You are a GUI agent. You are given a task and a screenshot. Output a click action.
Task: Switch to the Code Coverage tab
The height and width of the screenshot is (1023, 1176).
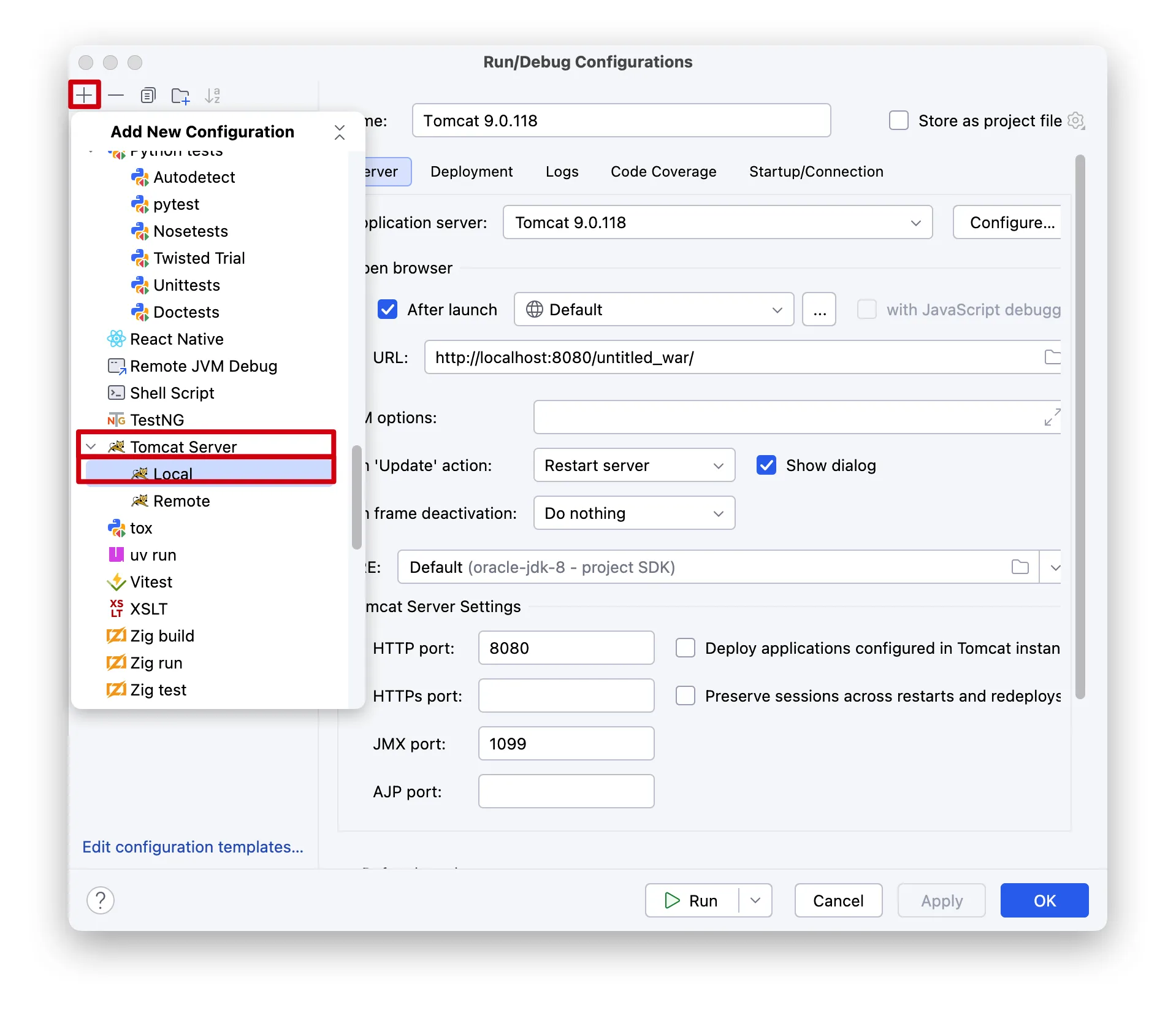(x=663, y=172)
